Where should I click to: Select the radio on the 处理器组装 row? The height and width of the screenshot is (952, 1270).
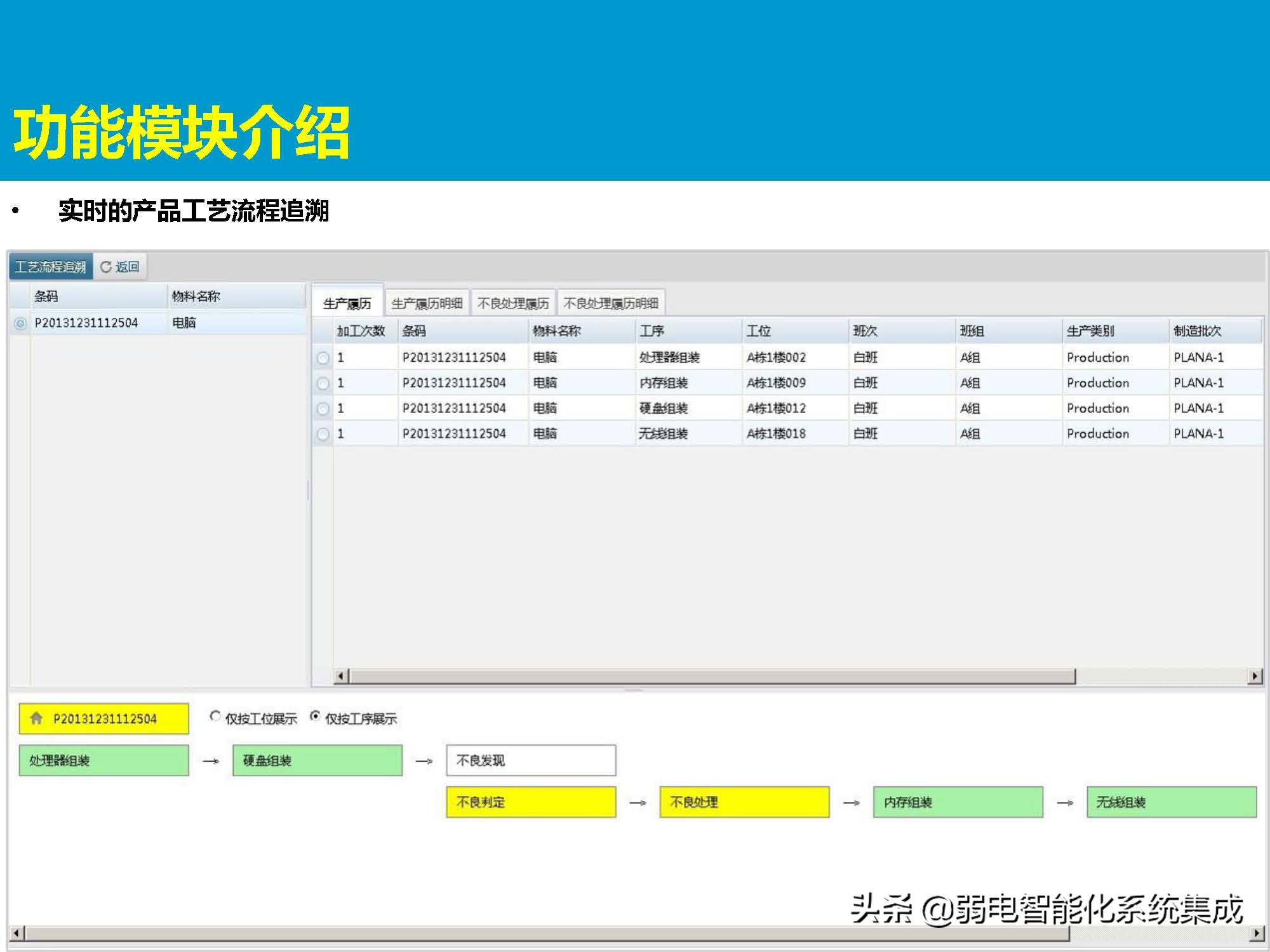[323, 358]
